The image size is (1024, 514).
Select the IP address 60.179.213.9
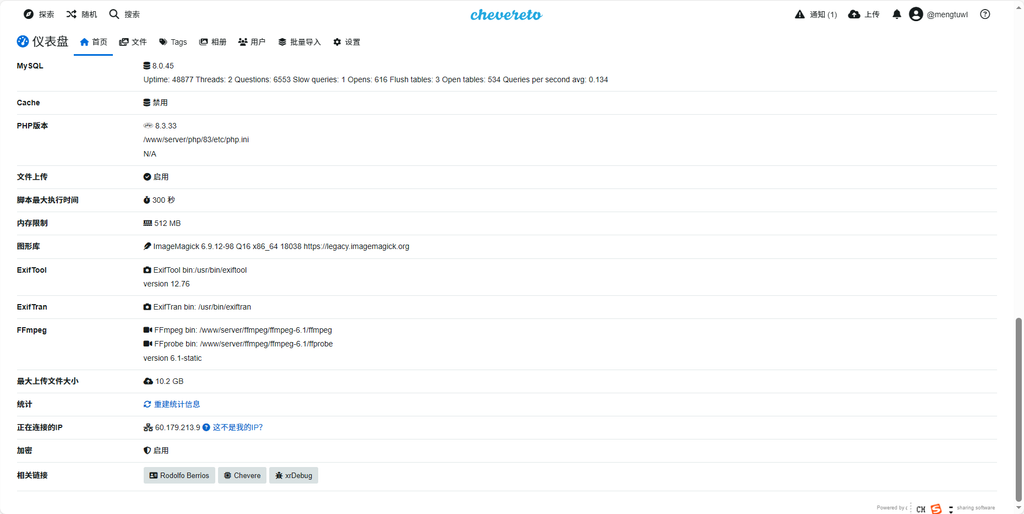(177, 427)
